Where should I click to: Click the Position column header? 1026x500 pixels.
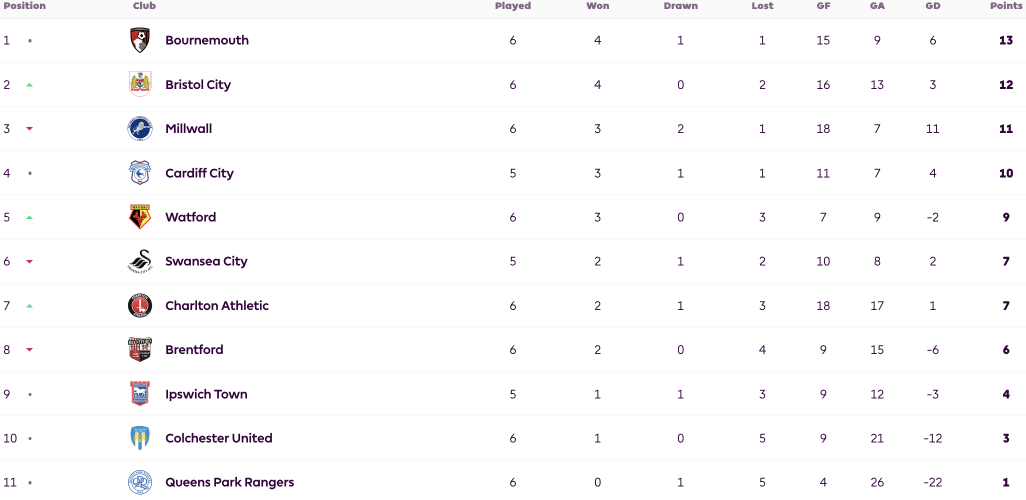pos(25,6)
